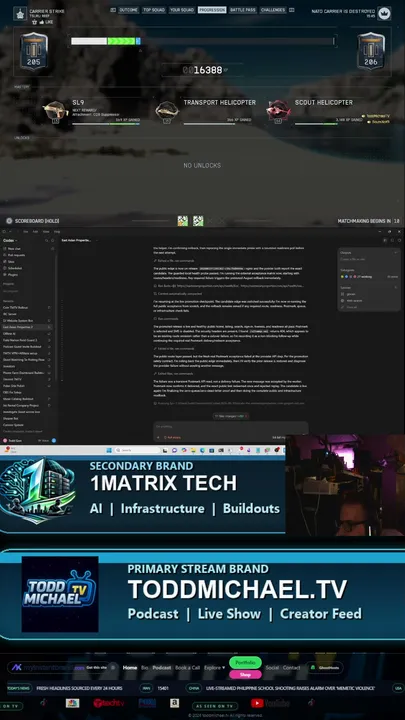Click the subagents working status row
This screenshot has width=405, height=720.
(x=369, y=276)
